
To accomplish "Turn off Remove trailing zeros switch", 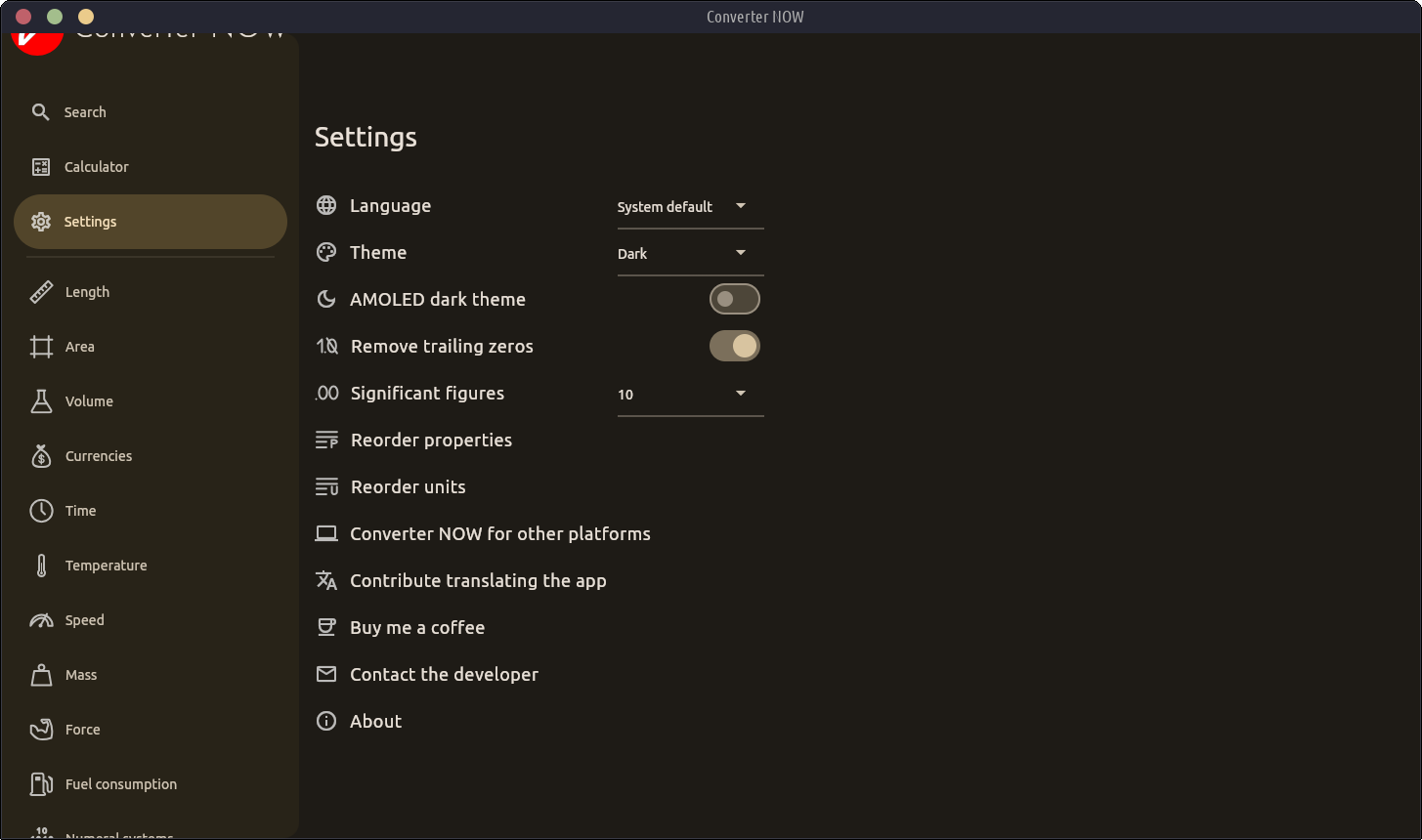I will coord(735,346).
